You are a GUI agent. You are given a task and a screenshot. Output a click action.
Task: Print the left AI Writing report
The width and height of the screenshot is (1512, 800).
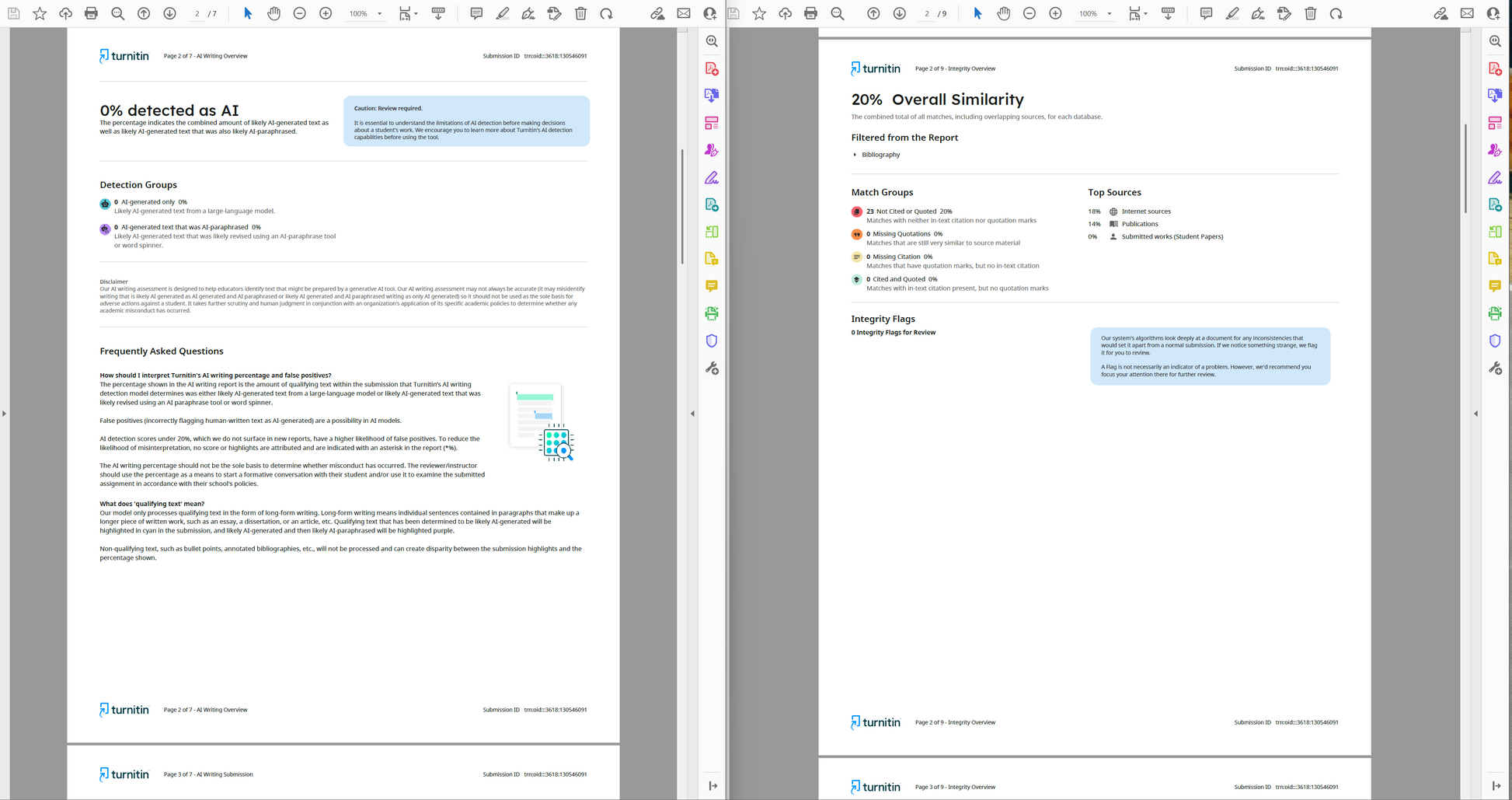(91, 13)
